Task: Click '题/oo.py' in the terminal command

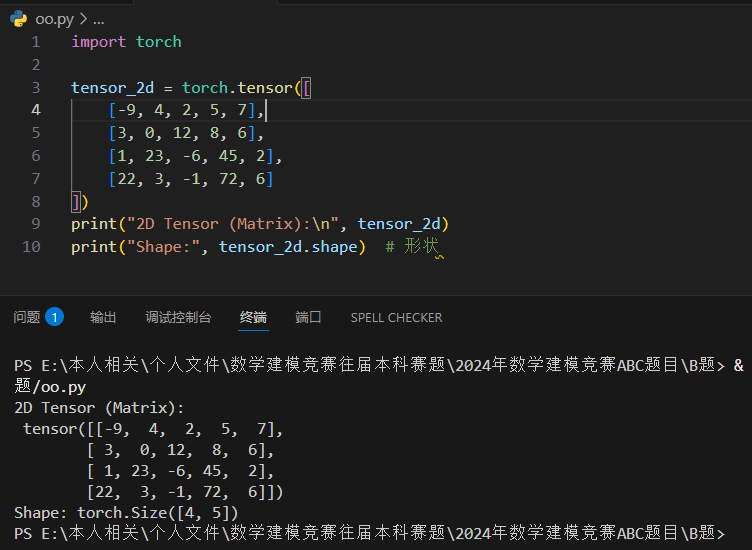Action: point(50,387)
